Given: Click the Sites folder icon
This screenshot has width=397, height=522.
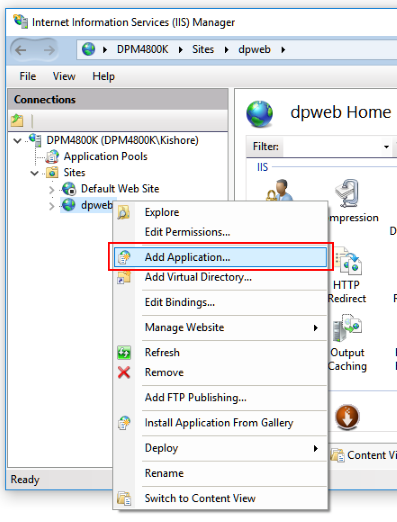Looking at the screenshot, I should [x=52, y=172].
